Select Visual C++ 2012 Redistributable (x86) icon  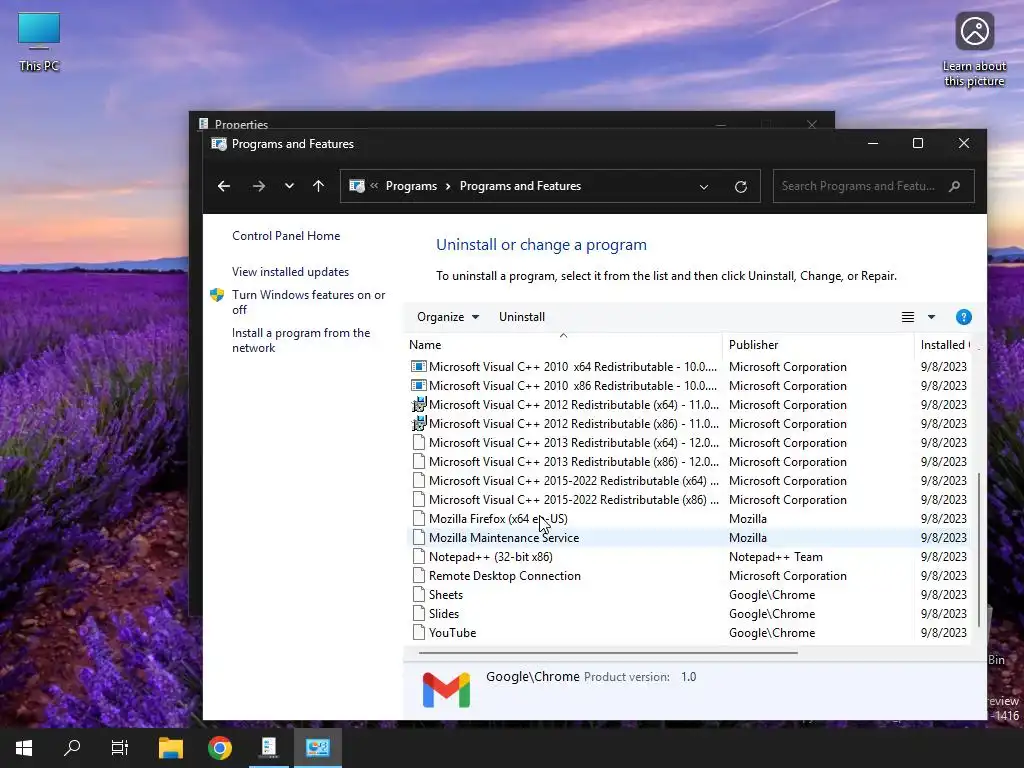(x=418, y=424)
